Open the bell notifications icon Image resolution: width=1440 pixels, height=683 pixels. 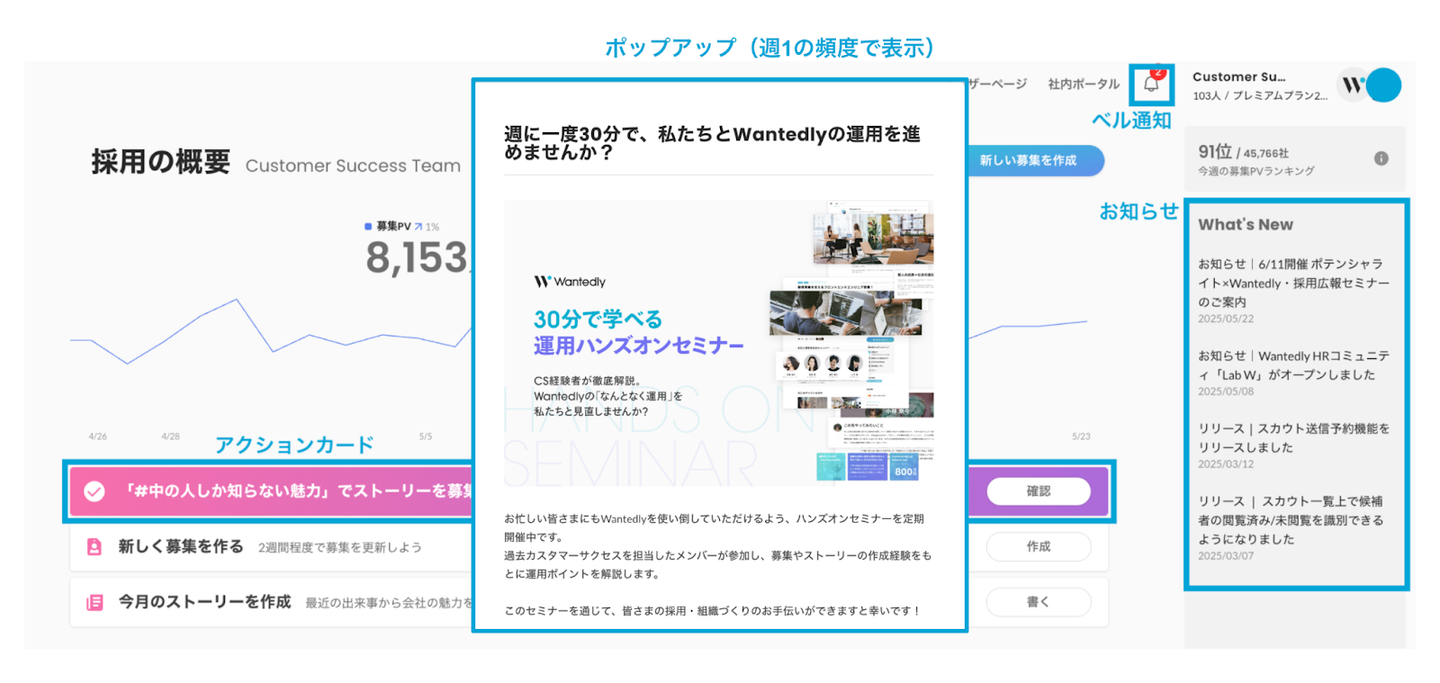(1151, 84)
